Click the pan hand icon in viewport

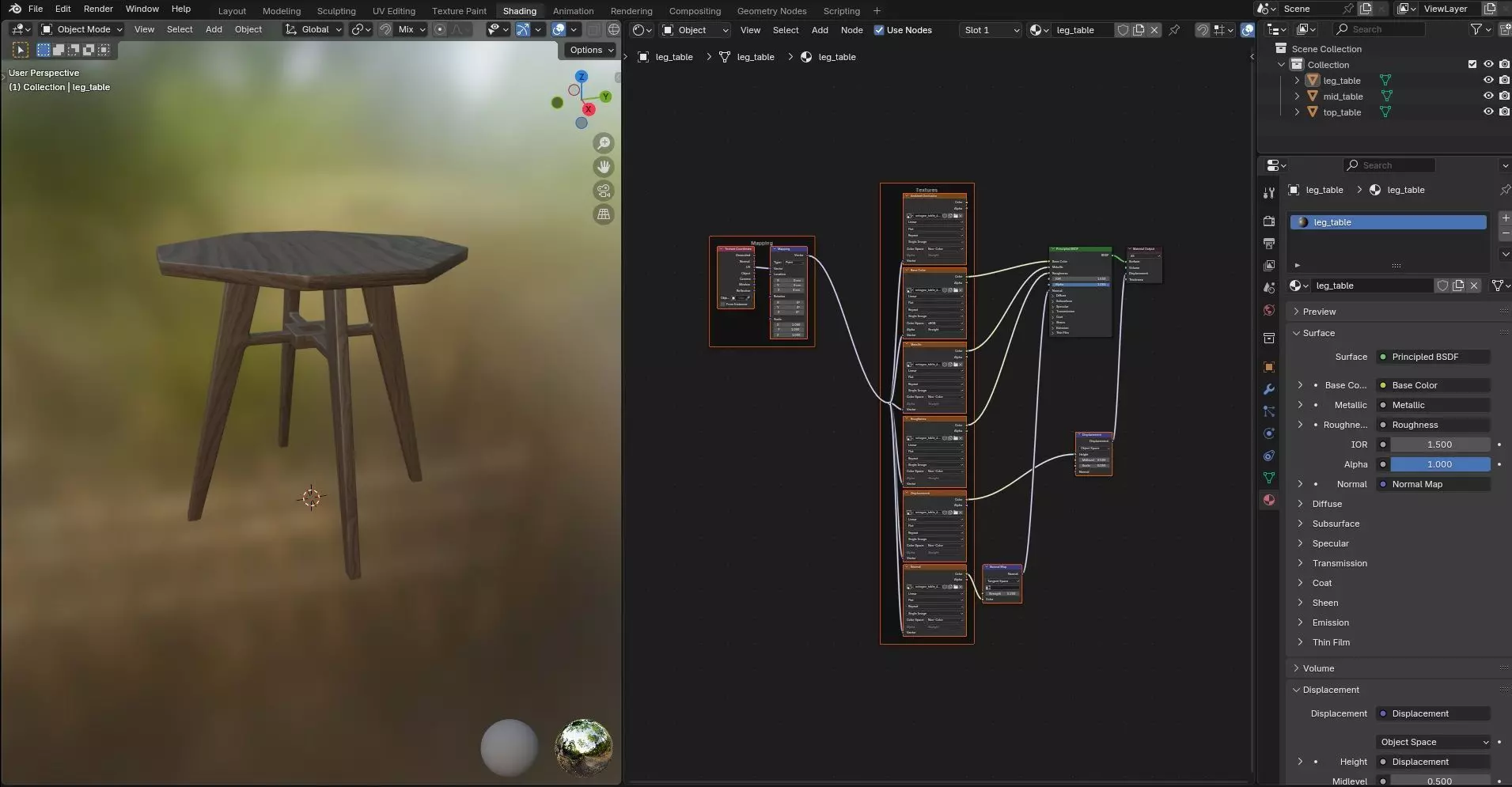(604, 167)
